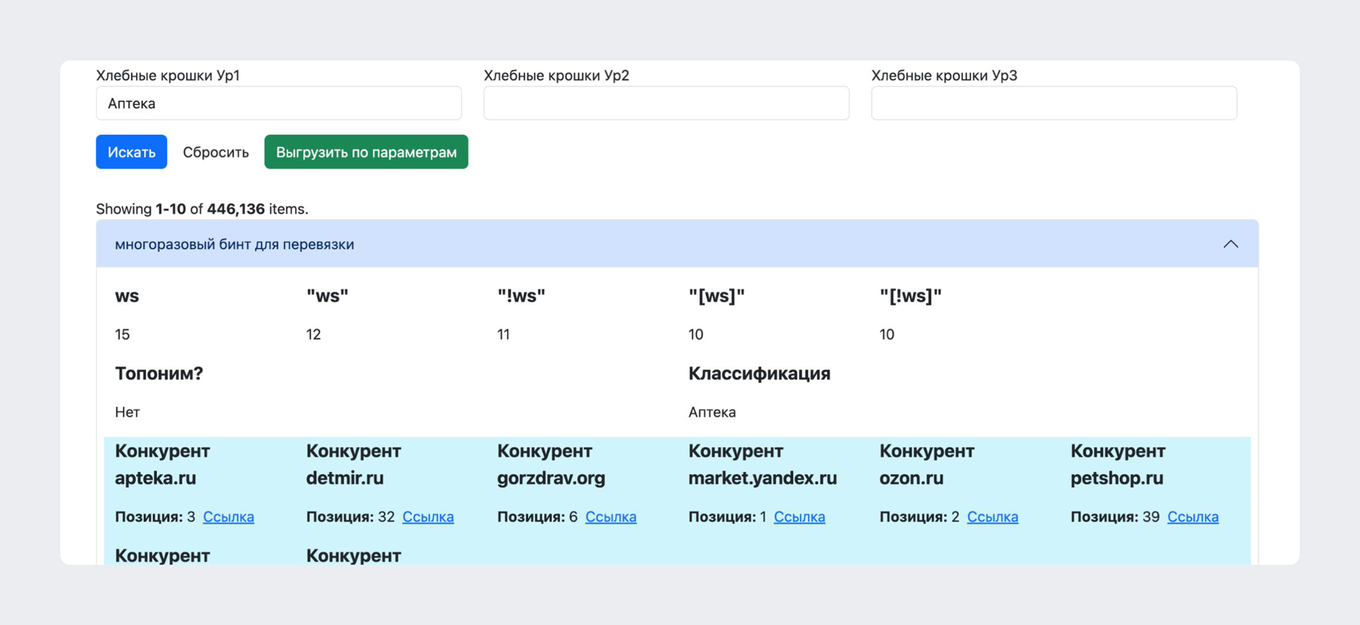This screenshot has height=625, width=1360.
Task: Focus the 'Хлебные крошки Ур1' field containing Аптека
Action: (278, 103)
